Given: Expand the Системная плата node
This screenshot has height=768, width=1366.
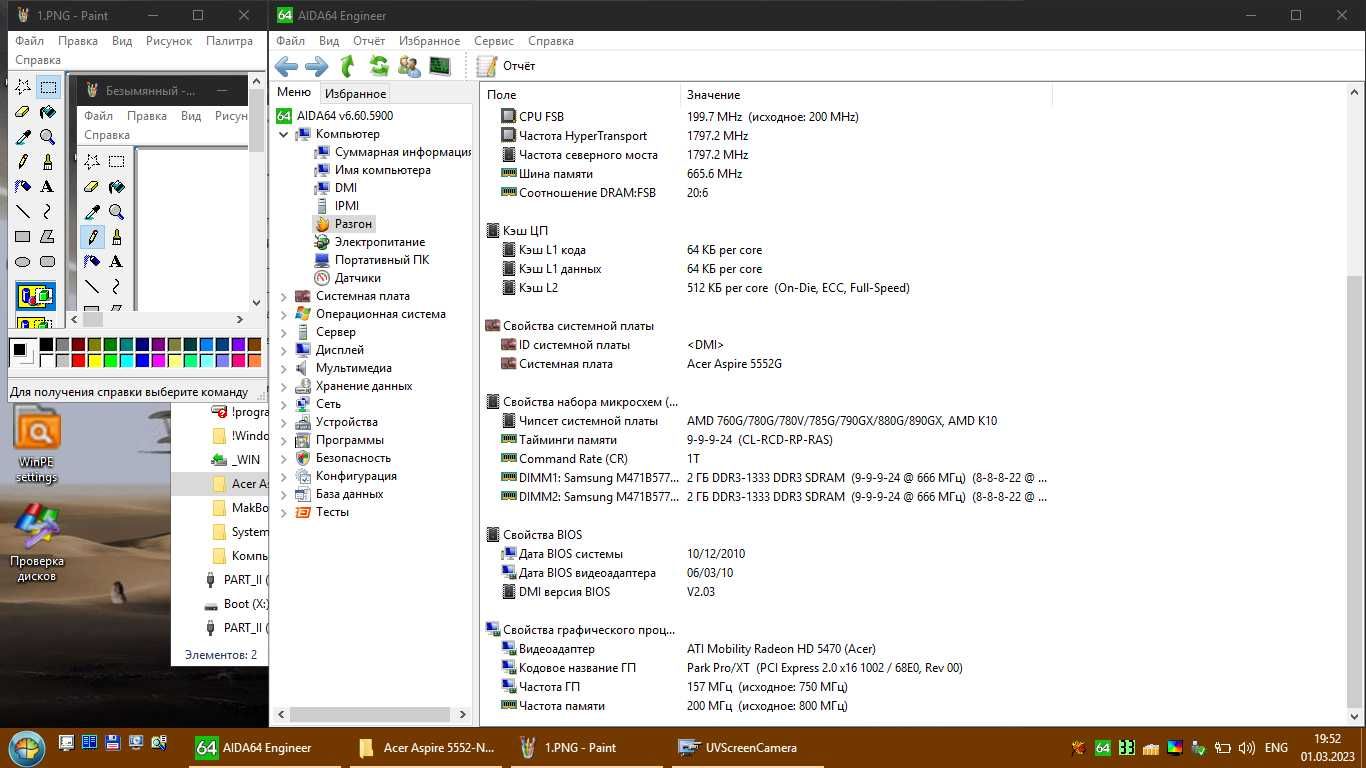Looking at the screenshot, I should point(284,296).
